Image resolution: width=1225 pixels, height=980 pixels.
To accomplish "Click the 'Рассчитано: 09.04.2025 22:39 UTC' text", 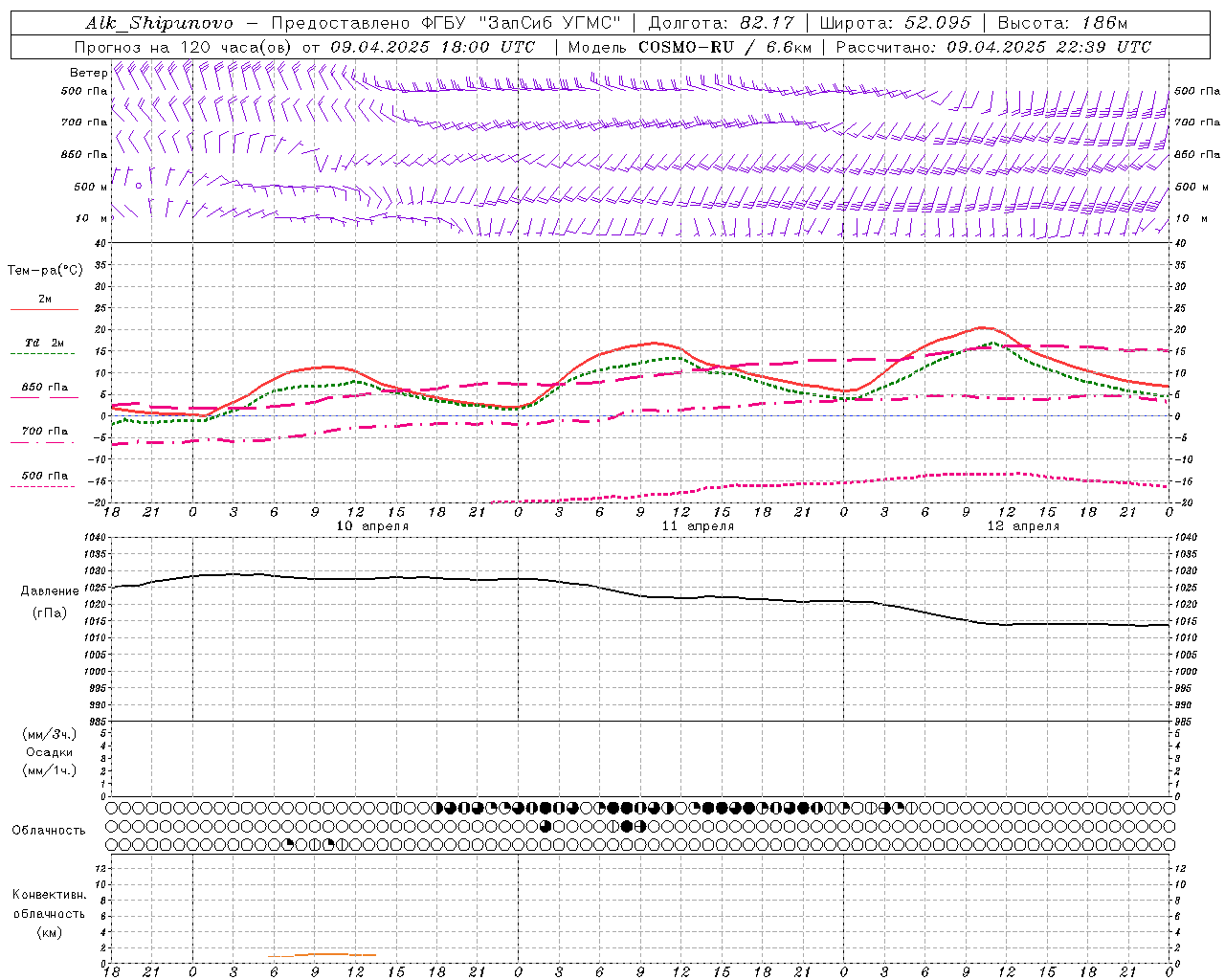I will tap(993, 47).
